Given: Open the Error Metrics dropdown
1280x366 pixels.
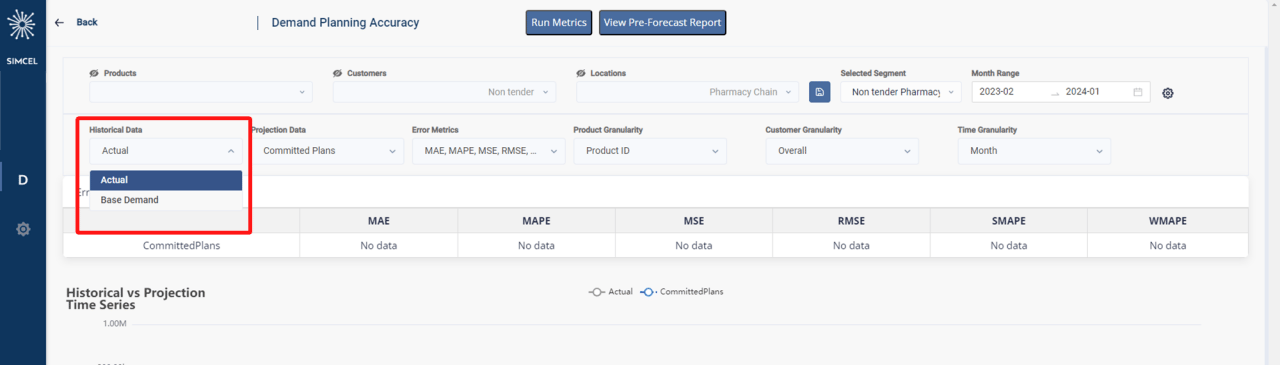Looking at the screenshot, I should click(488, 151).
